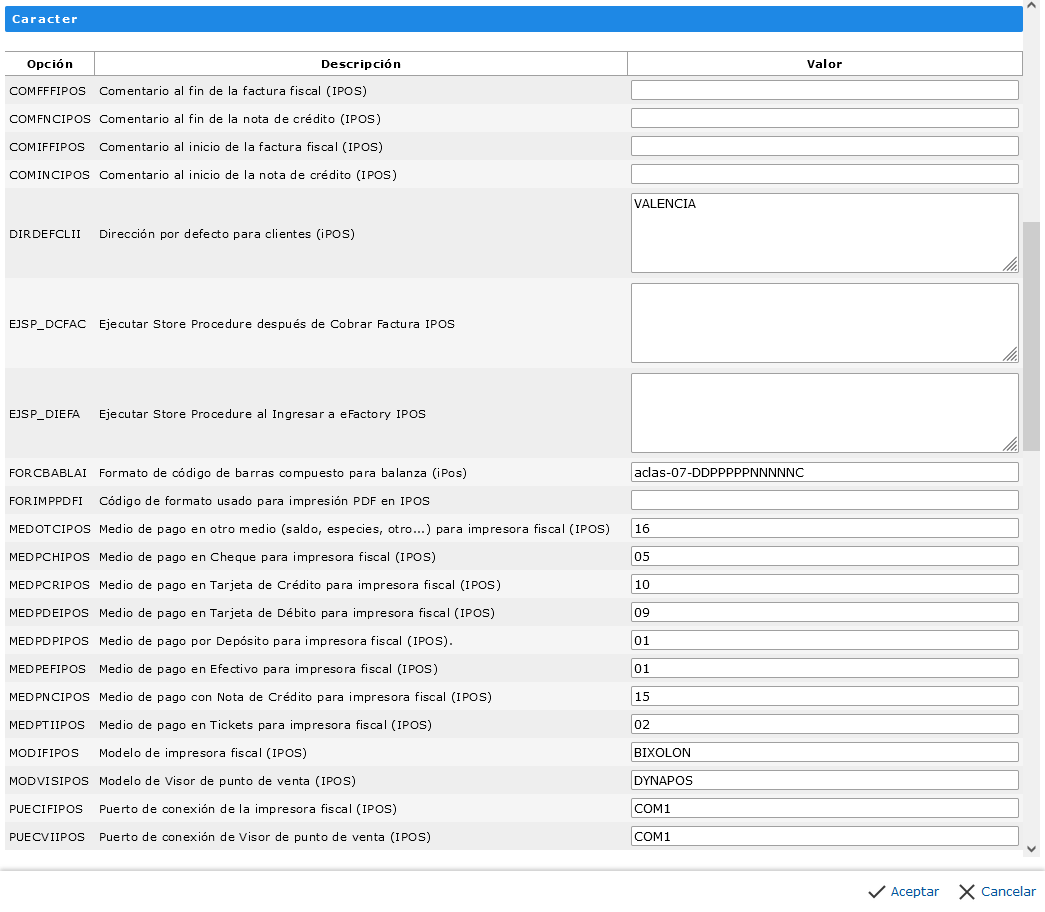
Task: Click the resize grip on EJSP_DCFAC textarea
Action: point(1010,354)
